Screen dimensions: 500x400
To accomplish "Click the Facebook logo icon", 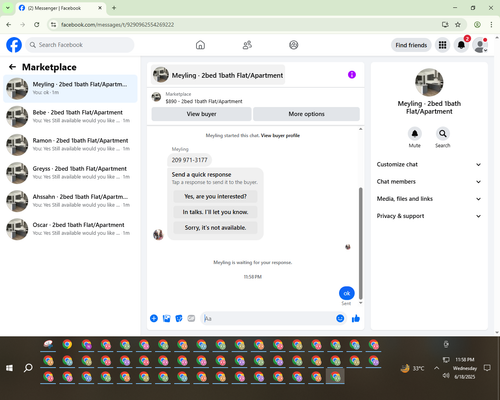I will 14,45.
